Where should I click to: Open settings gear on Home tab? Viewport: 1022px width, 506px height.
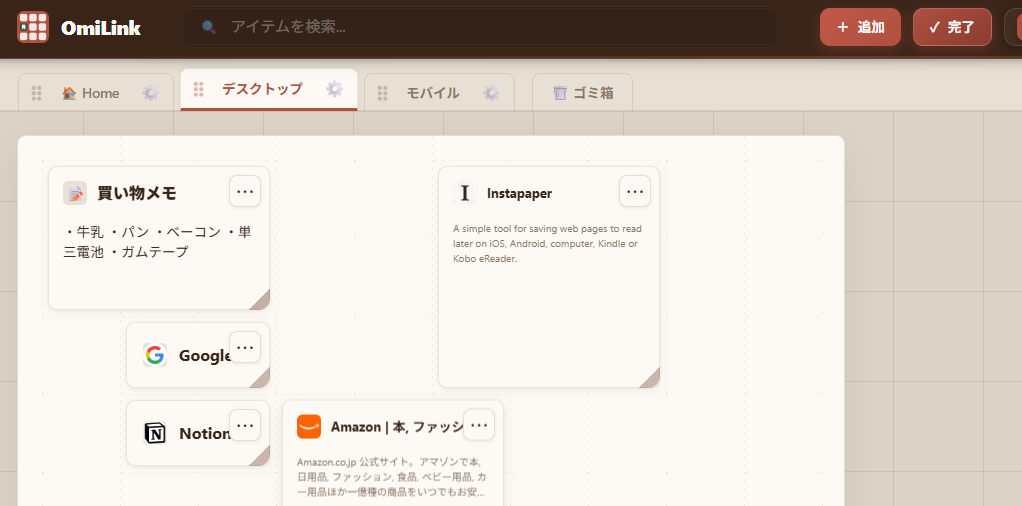(151, 93)
